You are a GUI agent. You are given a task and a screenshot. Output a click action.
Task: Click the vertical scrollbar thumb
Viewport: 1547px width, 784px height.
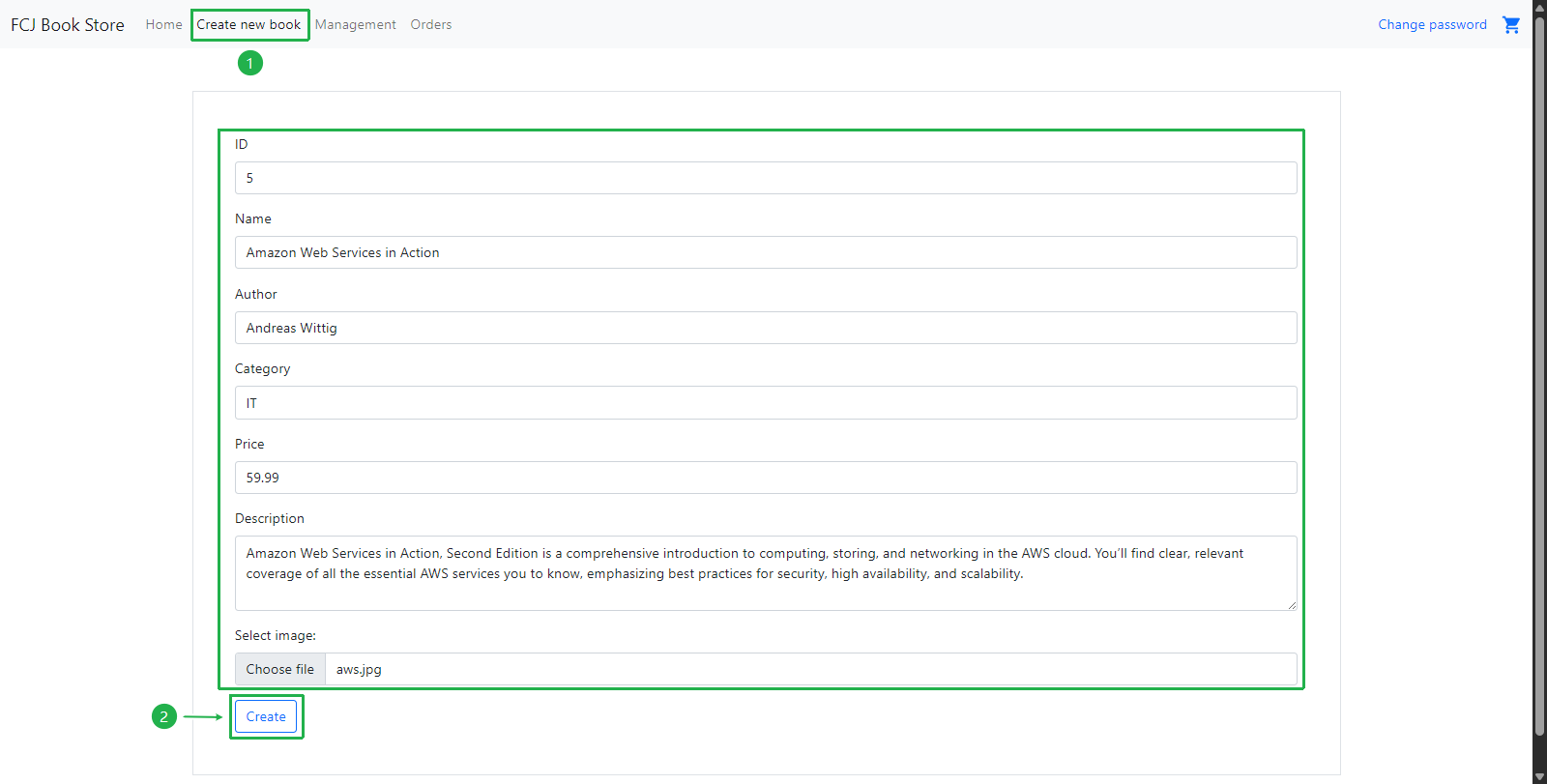click(x=1539, y=377)
